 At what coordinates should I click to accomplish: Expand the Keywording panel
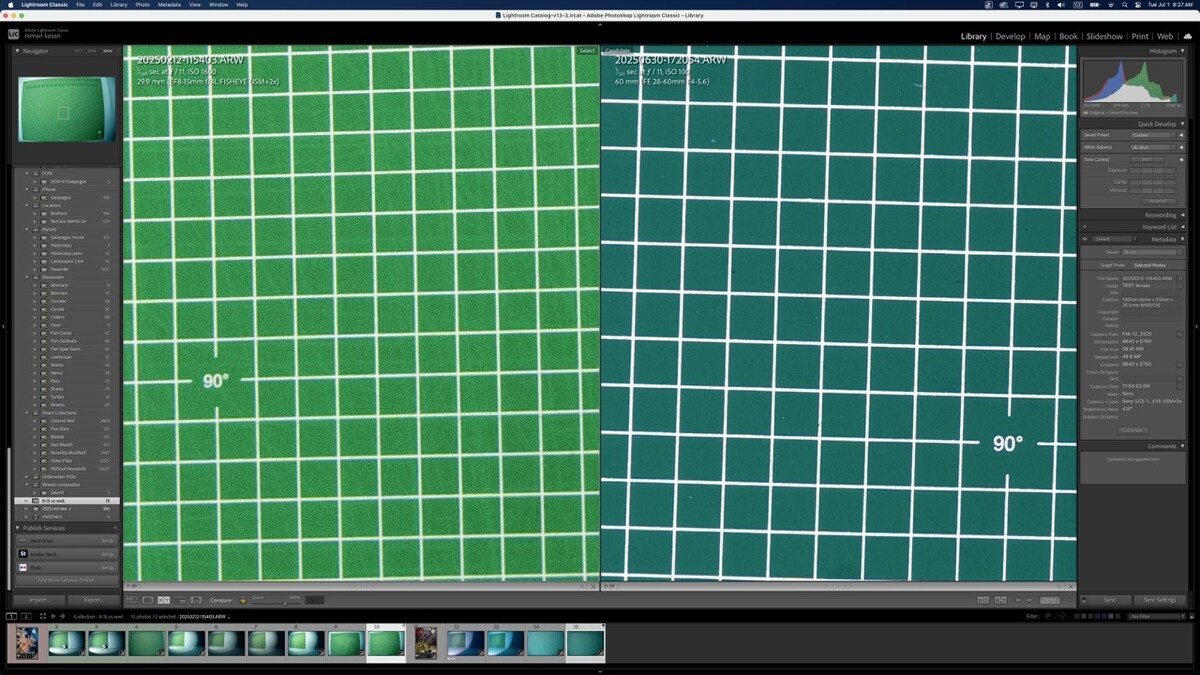click(x=1183, y=215)
